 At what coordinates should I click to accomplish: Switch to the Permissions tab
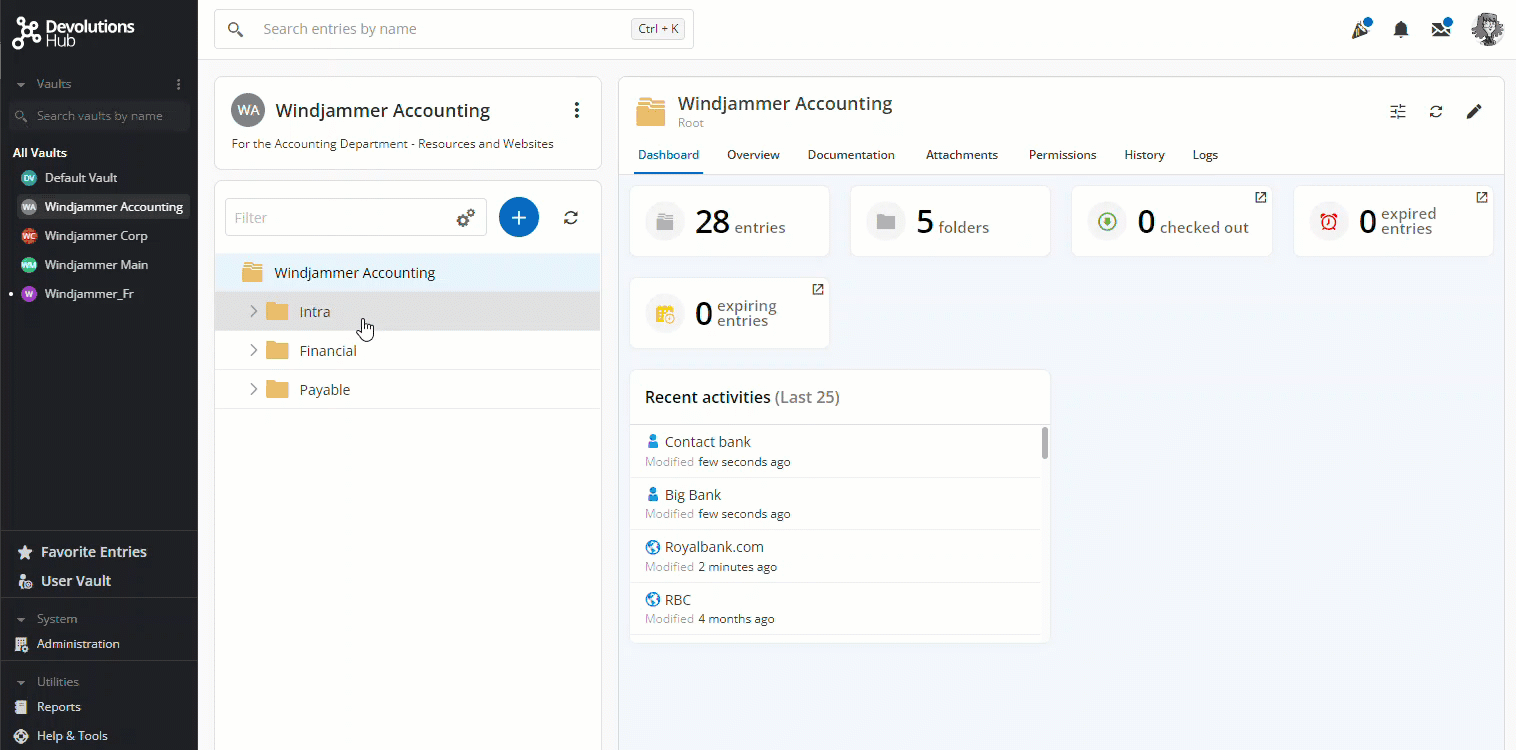click(1062, 155)
